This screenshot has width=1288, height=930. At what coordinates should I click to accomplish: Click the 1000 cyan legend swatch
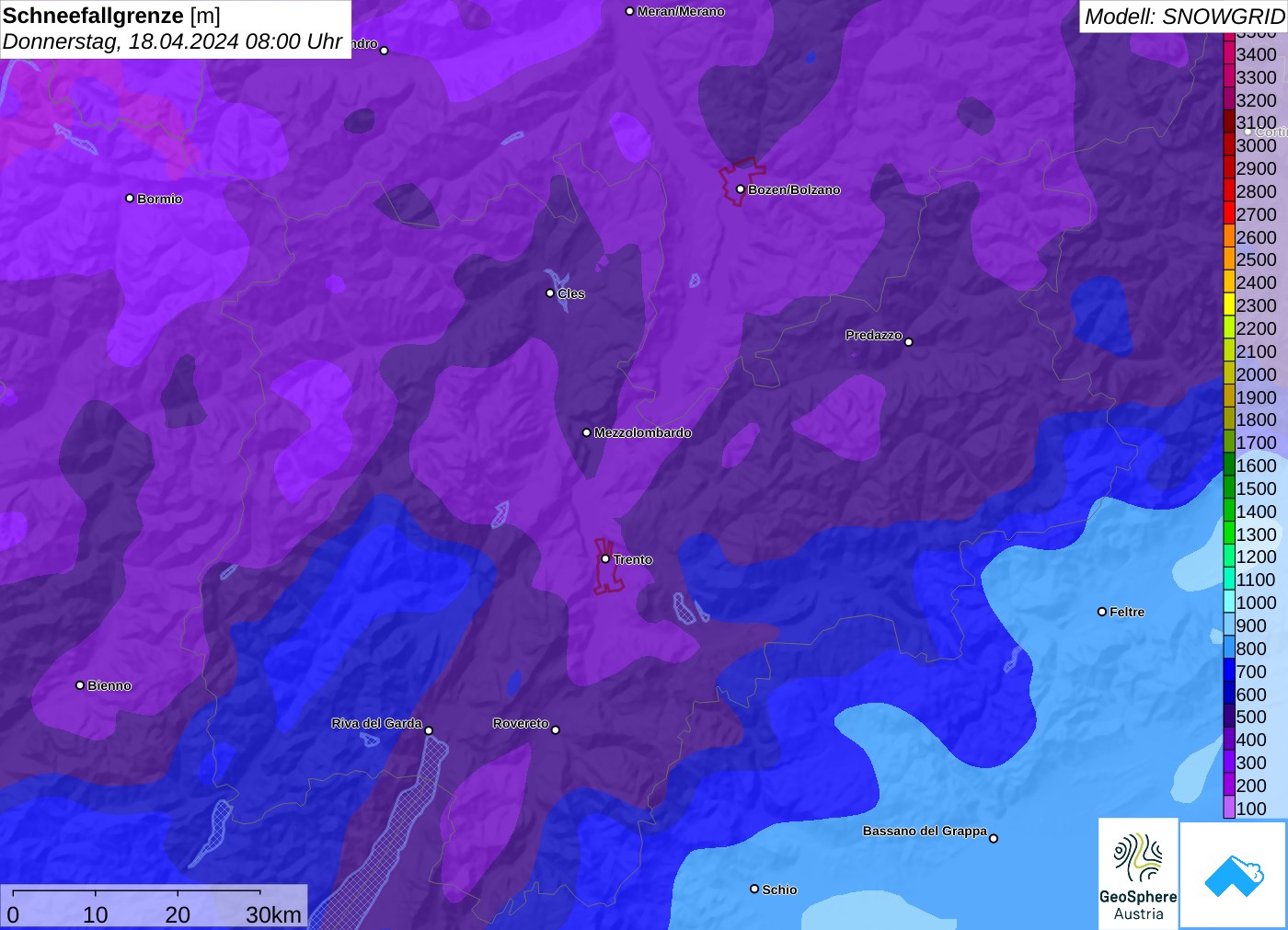coord(1229,603)
